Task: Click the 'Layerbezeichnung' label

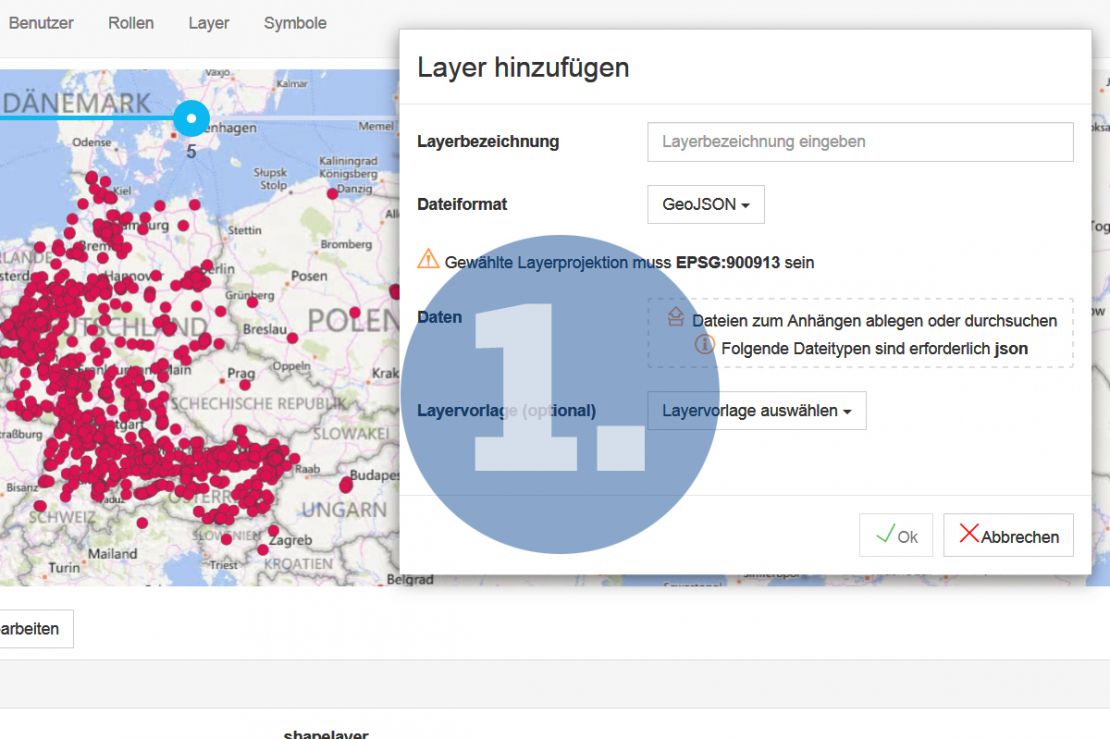Action: (488, 142)
